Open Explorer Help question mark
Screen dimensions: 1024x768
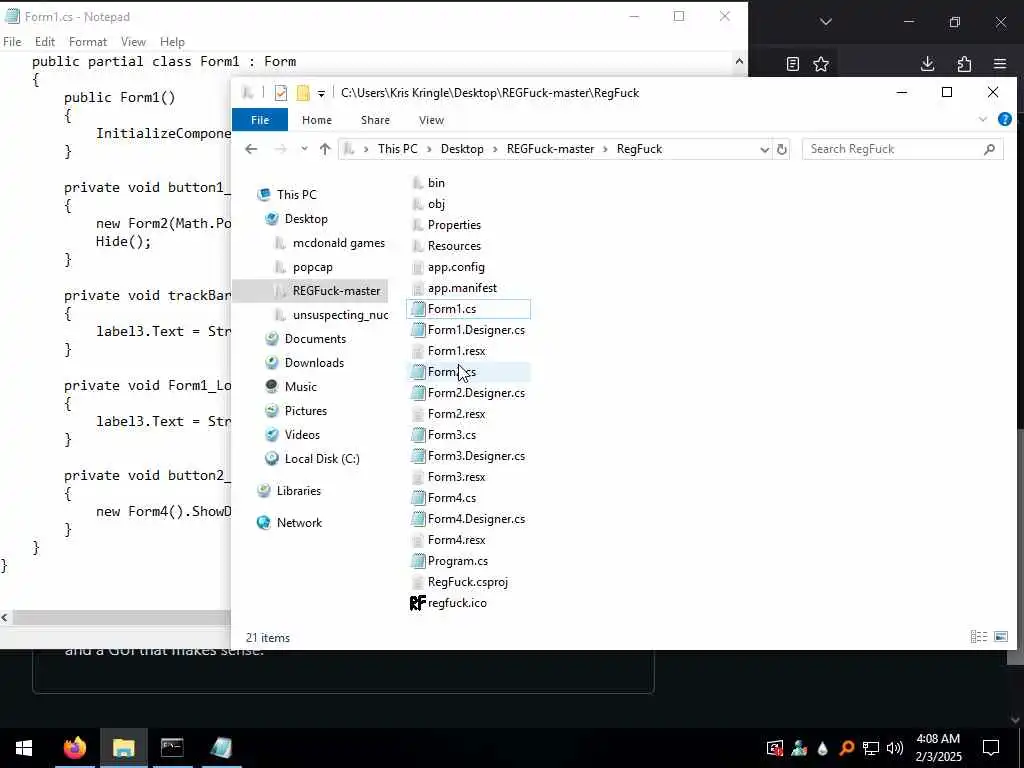1004,120
